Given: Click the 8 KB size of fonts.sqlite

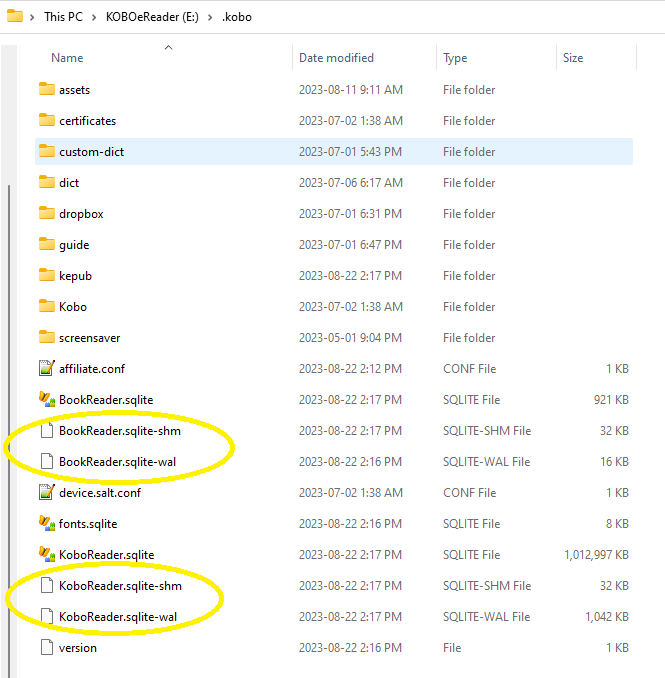Looking at the screenshot, I should pos(617,524).
